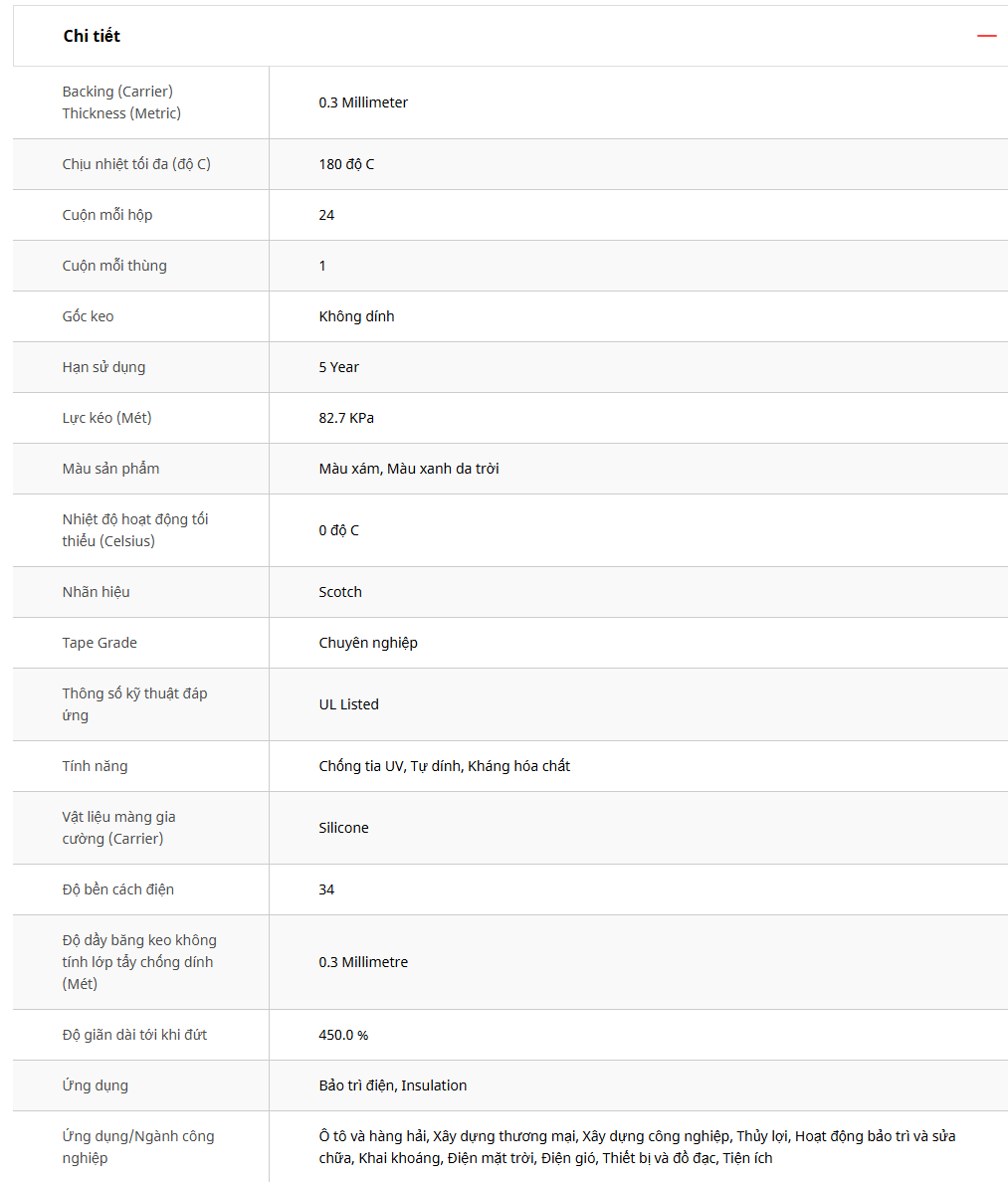The width and height of the screenshot is (1008, 1182).
Task: Select the Scotch brand value
Action: pos(340,592)
